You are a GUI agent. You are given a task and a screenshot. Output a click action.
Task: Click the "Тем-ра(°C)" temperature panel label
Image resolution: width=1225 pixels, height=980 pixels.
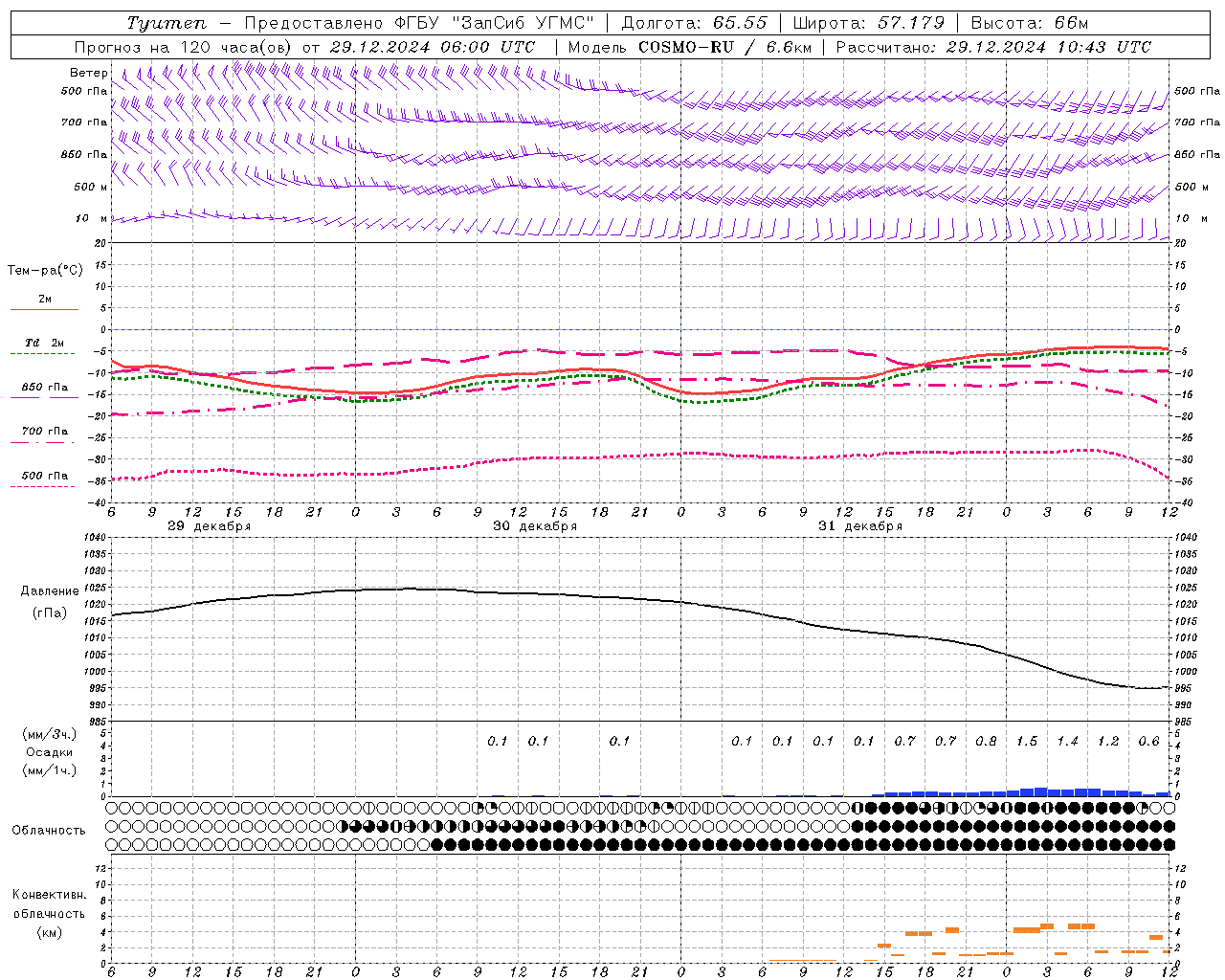[45, 271]
